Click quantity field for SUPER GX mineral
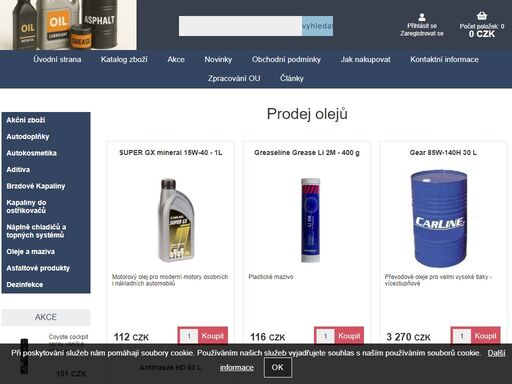The image size is (512, 384). click(x=189, y=336)
